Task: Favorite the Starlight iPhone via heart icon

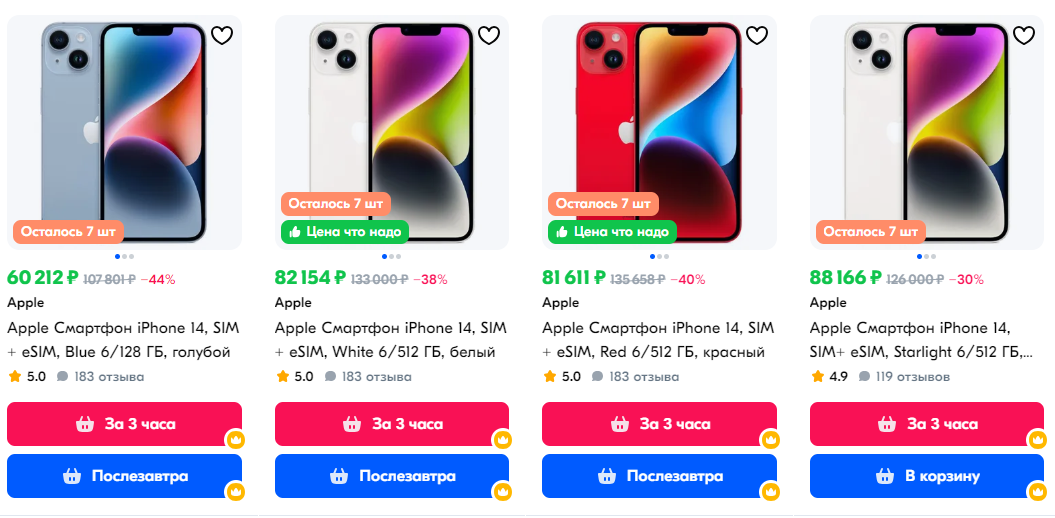Action: pyautogui.click(x=1024, y=35)
